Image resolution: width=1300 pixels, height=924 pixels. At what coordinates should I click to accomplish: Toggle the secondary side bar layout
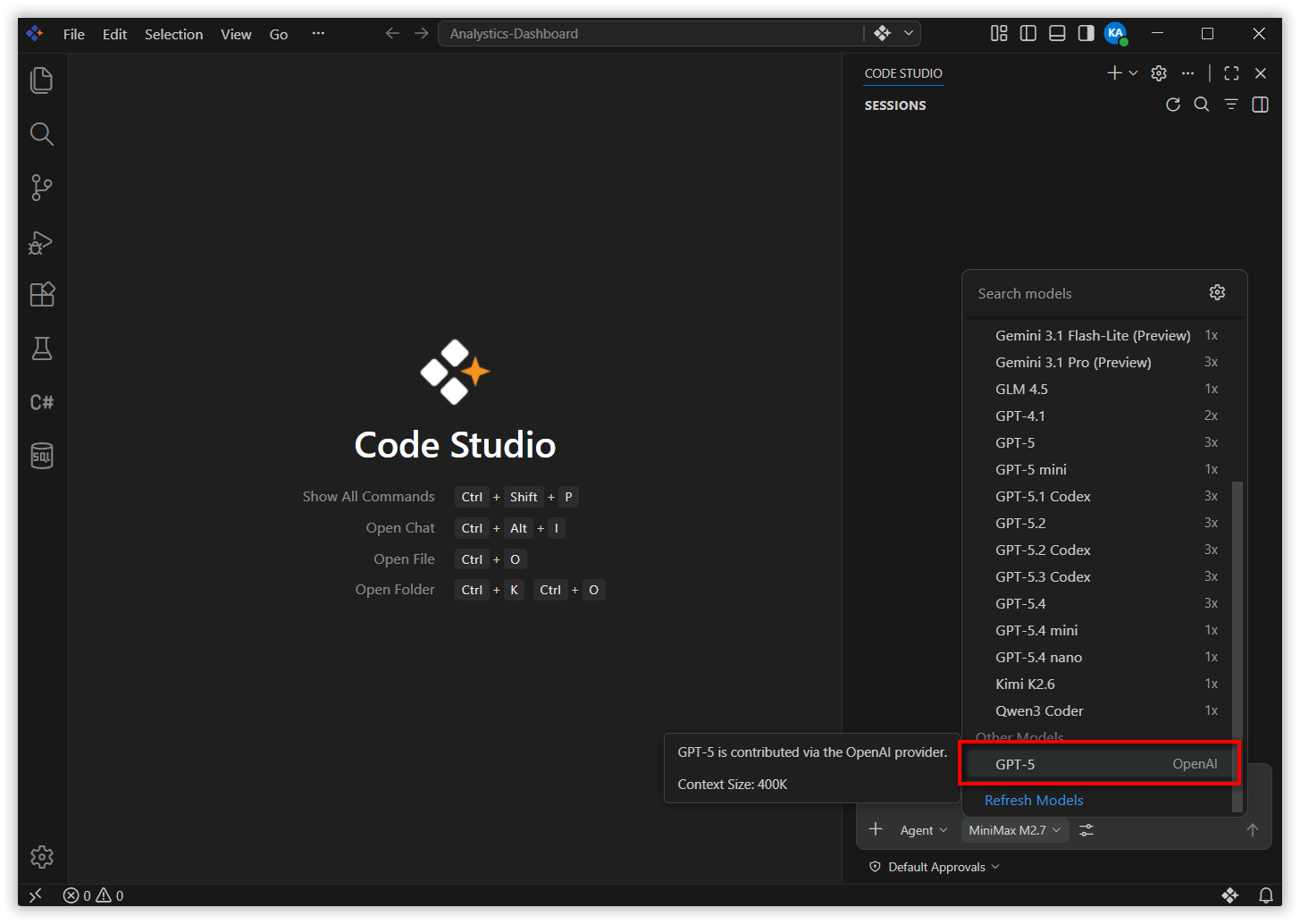click(1086, 33)
